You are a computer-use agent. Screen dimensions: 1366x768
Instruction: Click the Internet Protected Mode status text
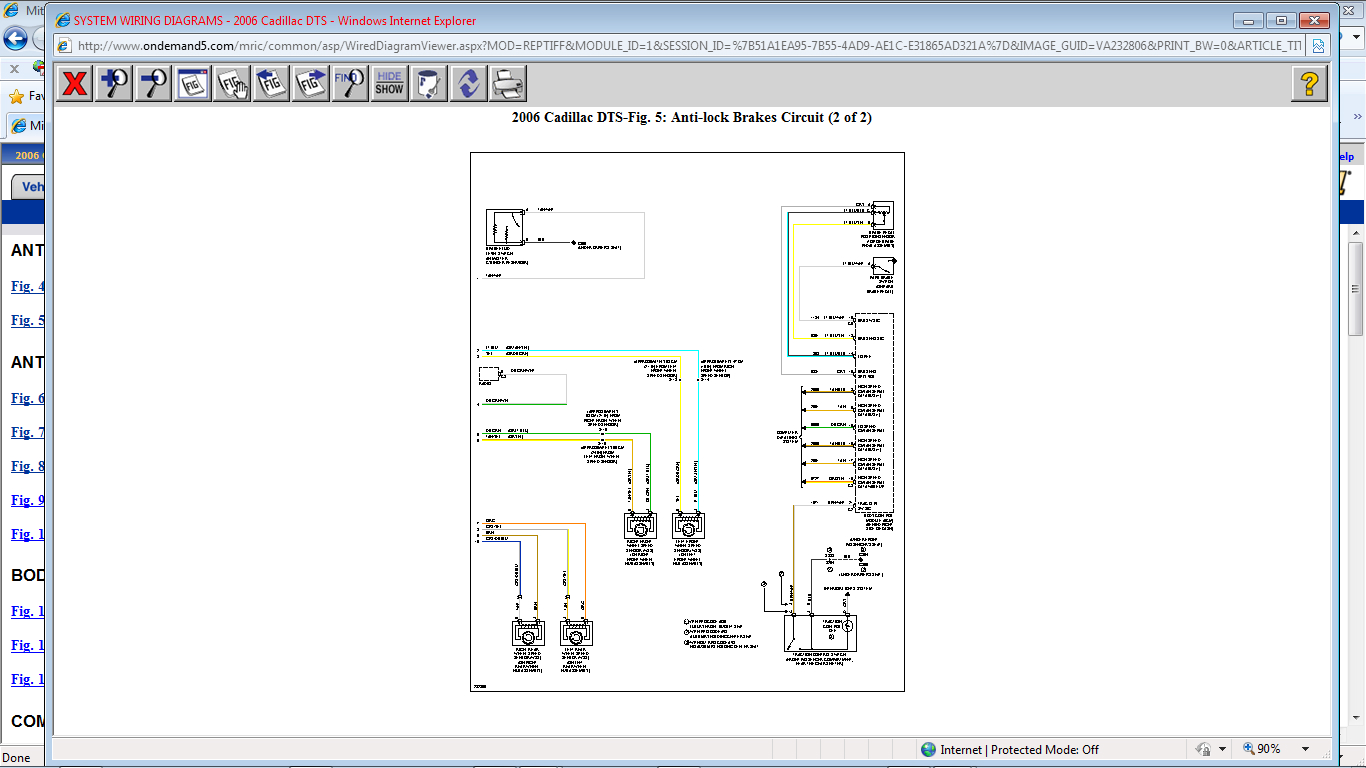1010,749
